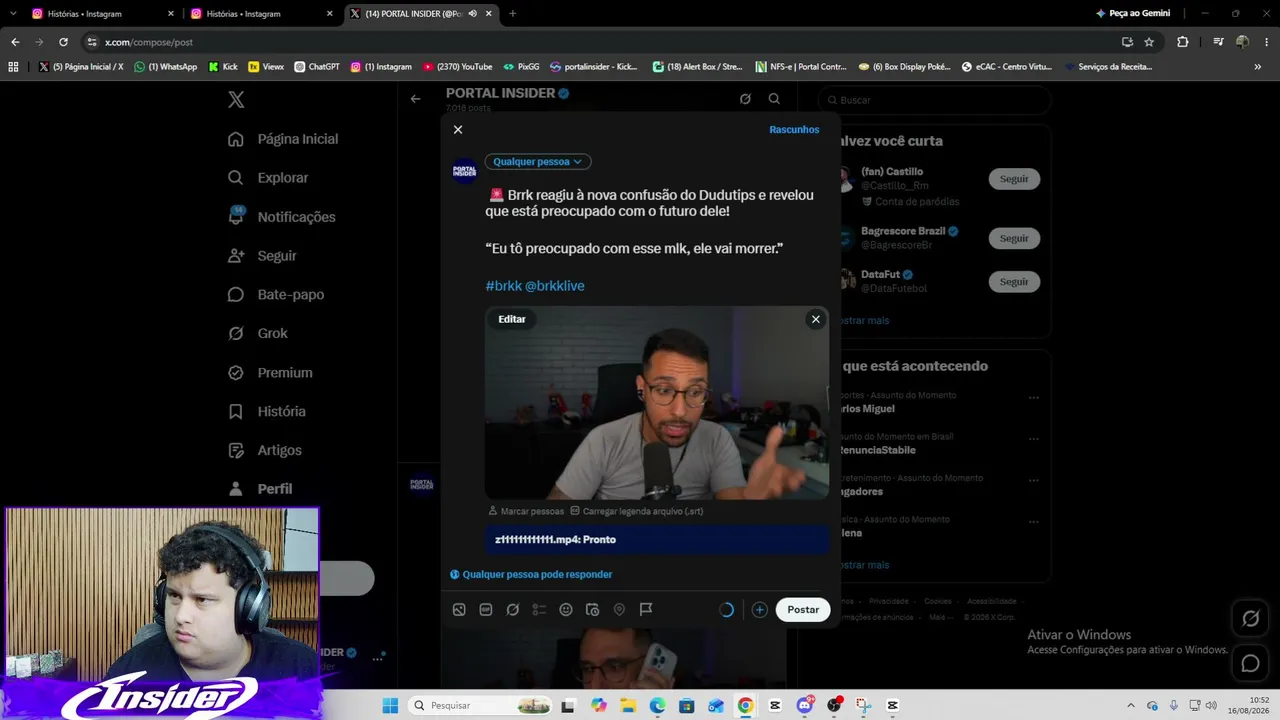
Task: Open Artigos in the sidebar
Action: coord(265,451)
